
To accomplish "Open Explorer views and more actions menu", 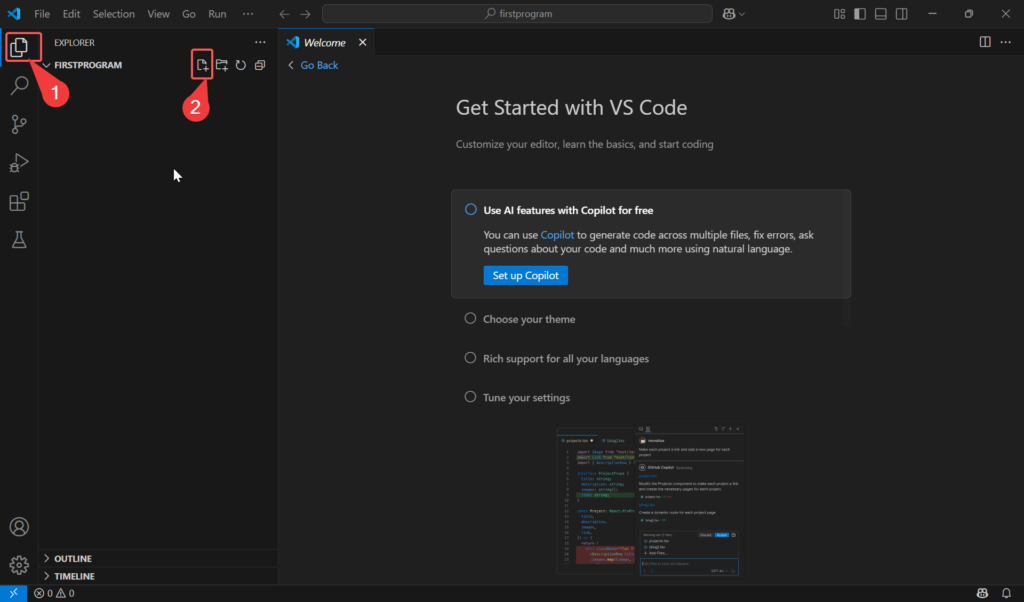I will coord(261,42).
